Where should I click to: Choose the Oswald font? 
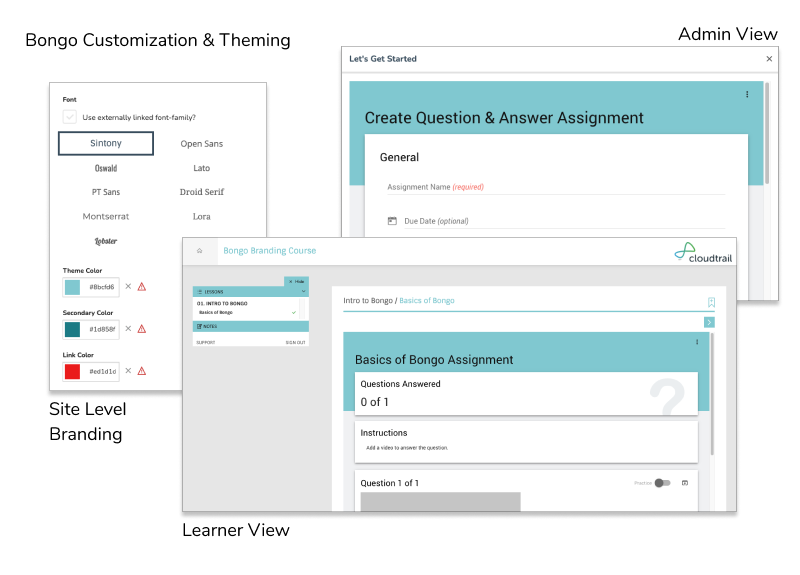[x=106, y=168]
